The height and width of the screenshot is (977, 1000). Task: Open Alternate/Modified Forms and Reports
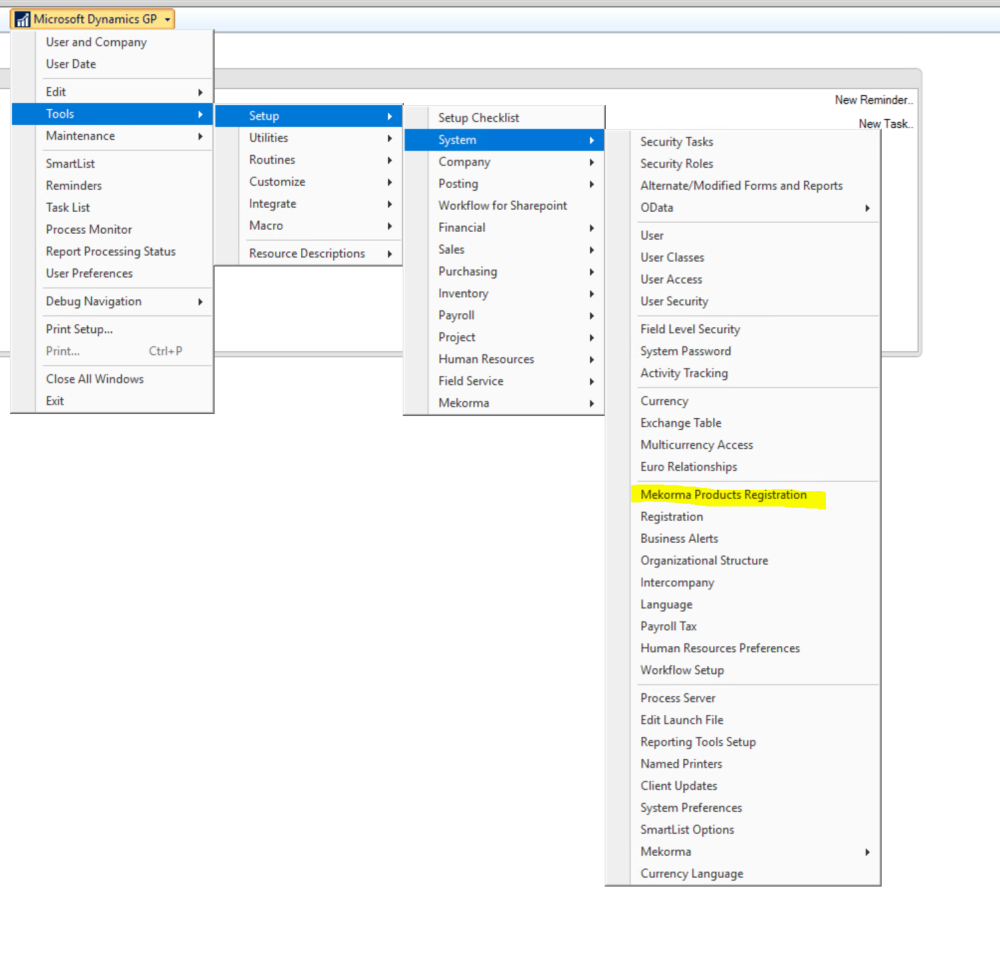click(x=741, y=186)
